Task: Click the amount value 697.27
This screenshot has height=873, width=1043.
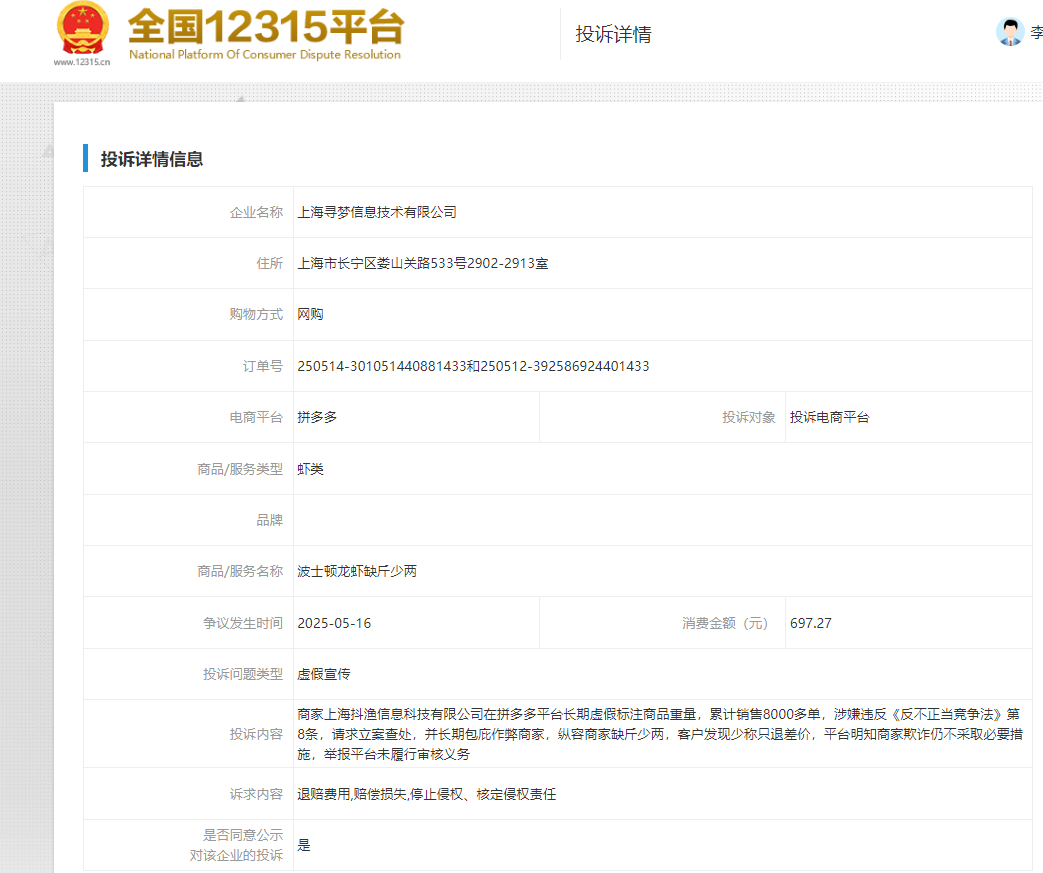Action: [x=810, y=623]
